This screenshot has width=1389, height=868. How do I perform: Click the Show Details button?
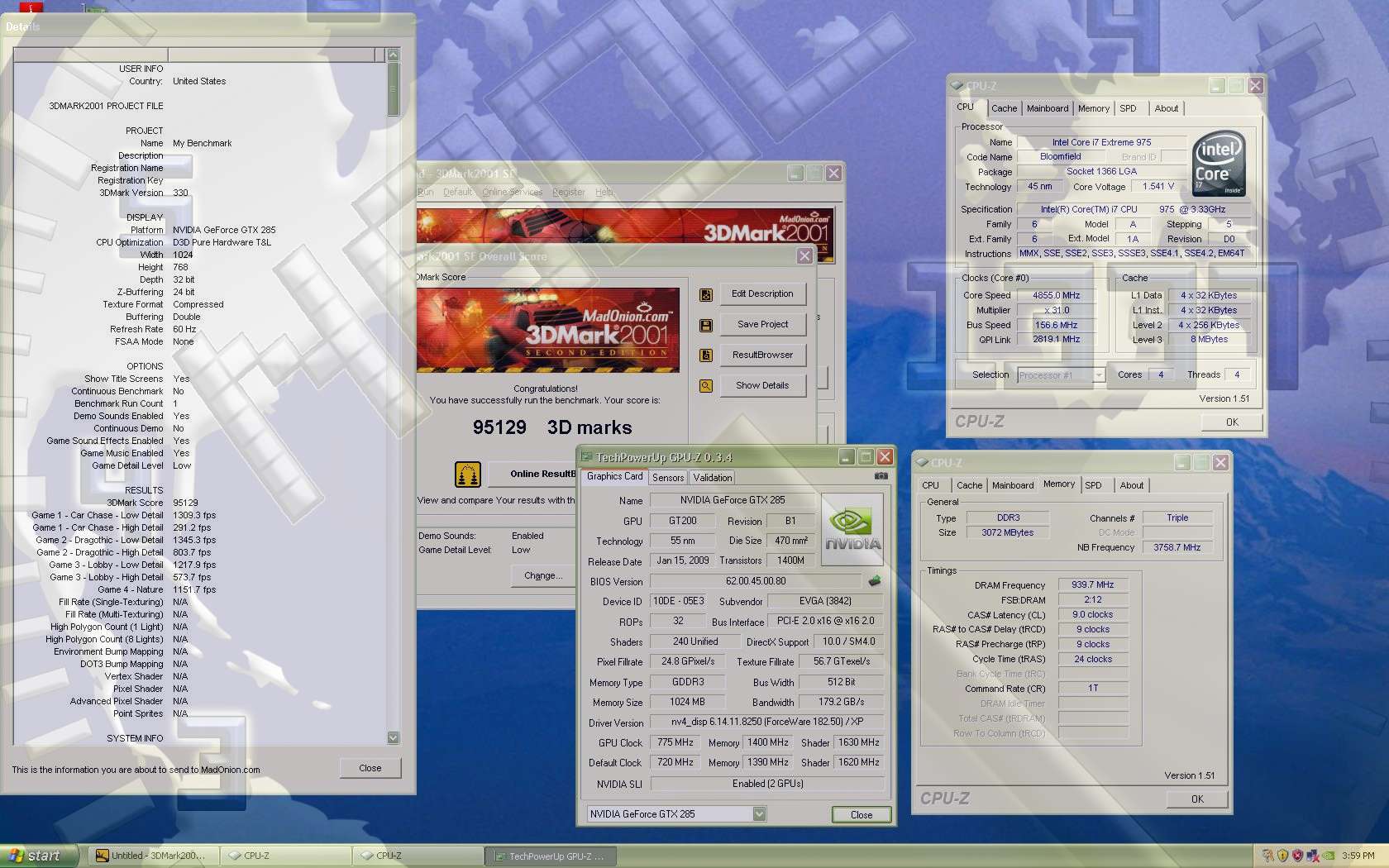pyautogui.click(x=762, y=386)
